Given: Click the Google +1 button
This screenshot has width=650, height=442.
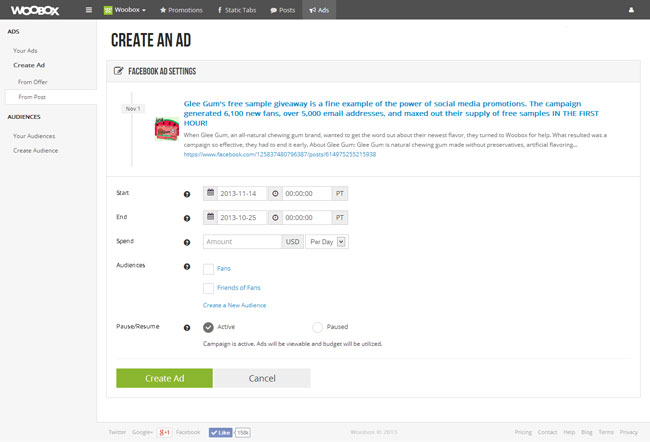Looking at the screenshot, I should point(165,432).
